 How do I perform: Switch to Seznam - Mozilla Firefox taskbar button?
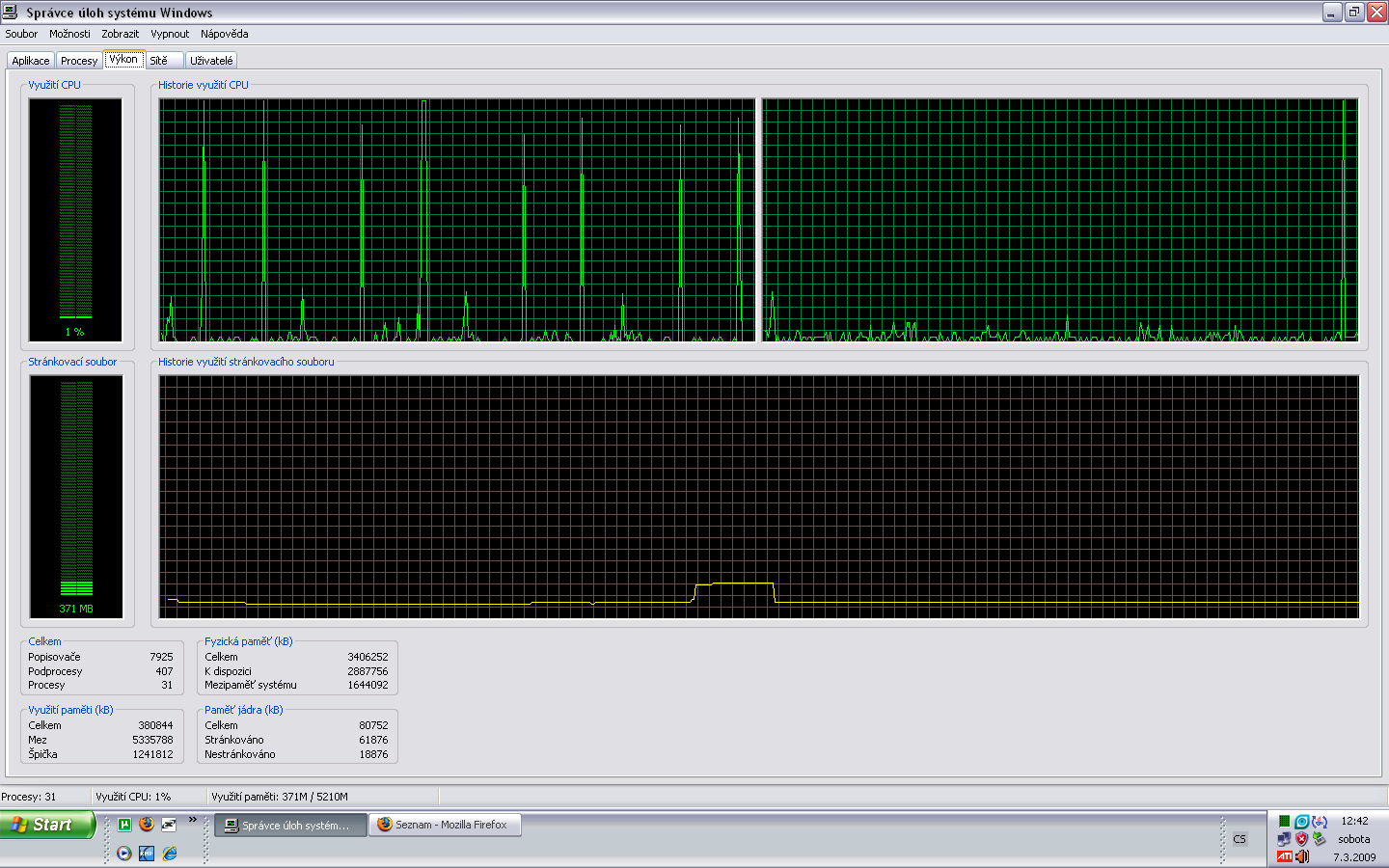(445, 825)
